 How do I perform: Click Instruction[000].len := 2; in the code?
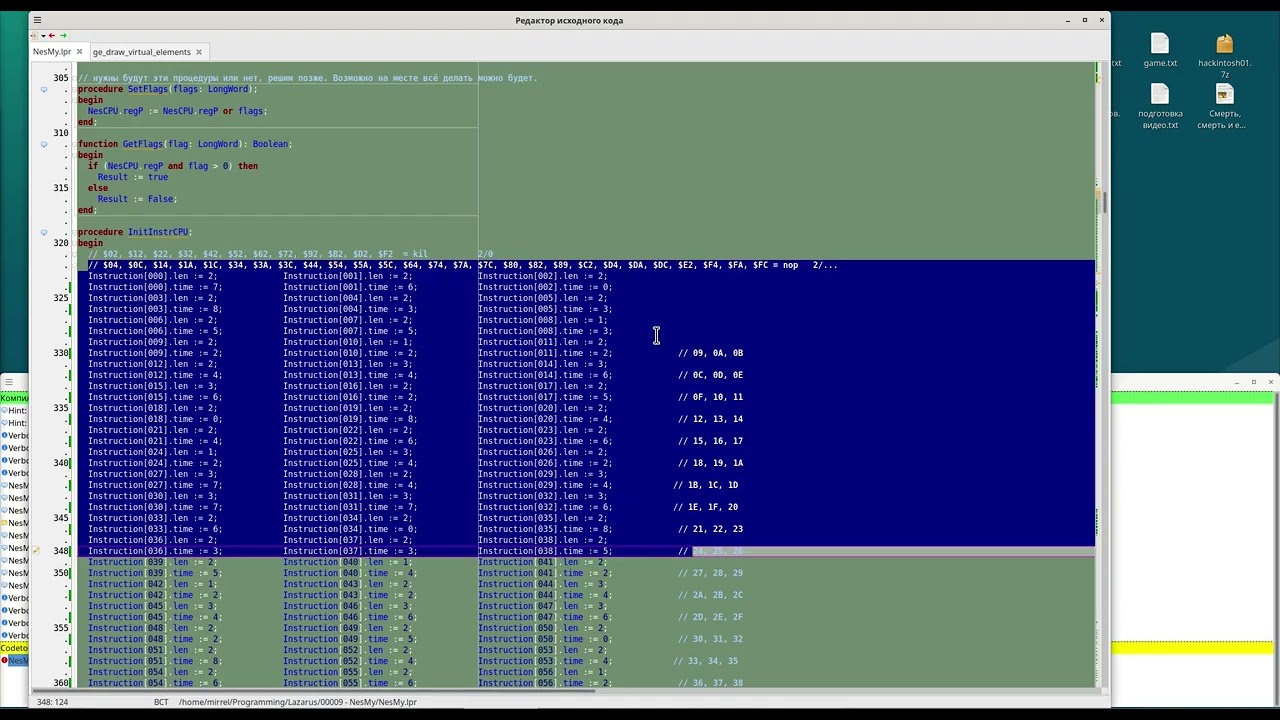point(152,276)
